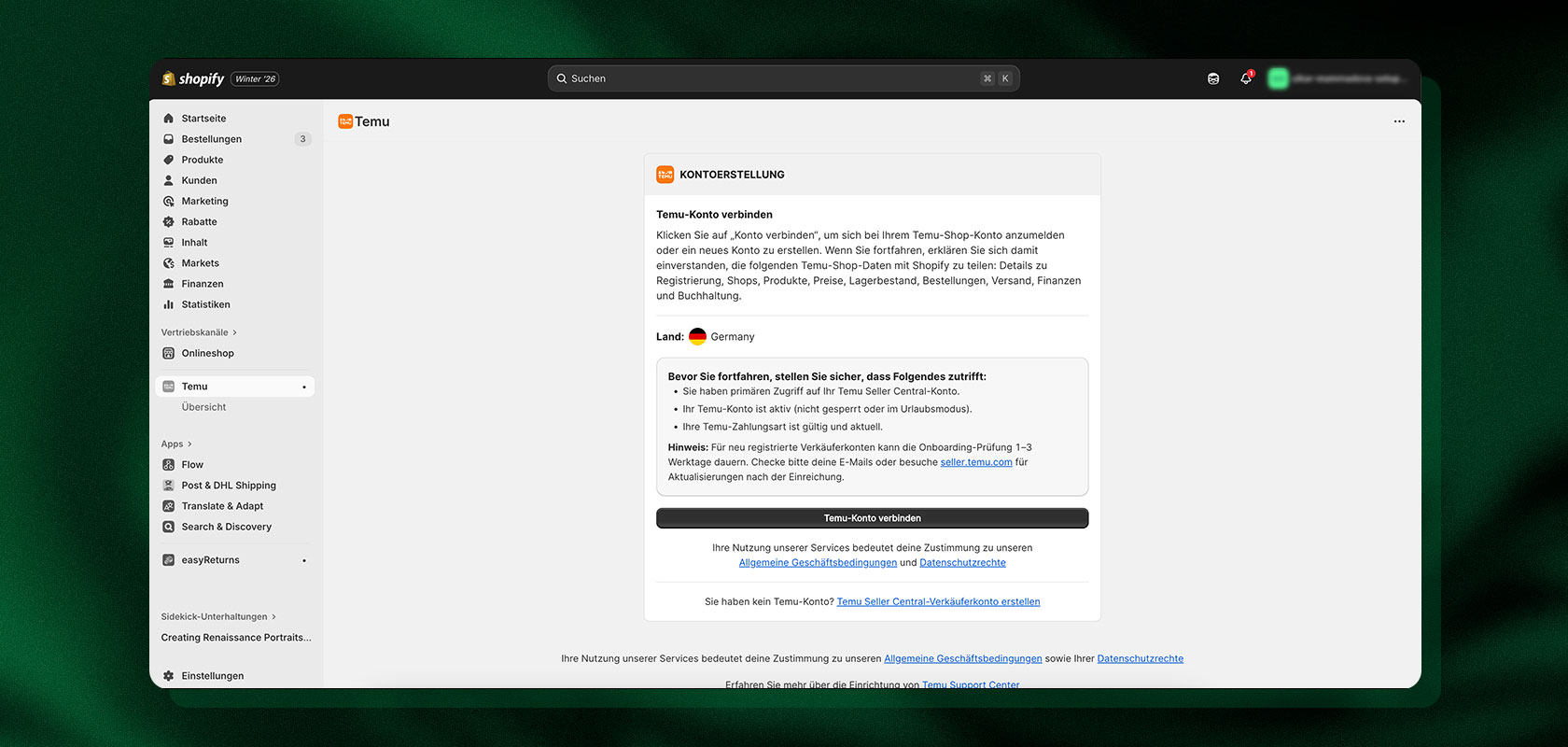1568x747 pixels.
Task: Click the pin dot beside Temu
Action: click(x=304, y=387)
